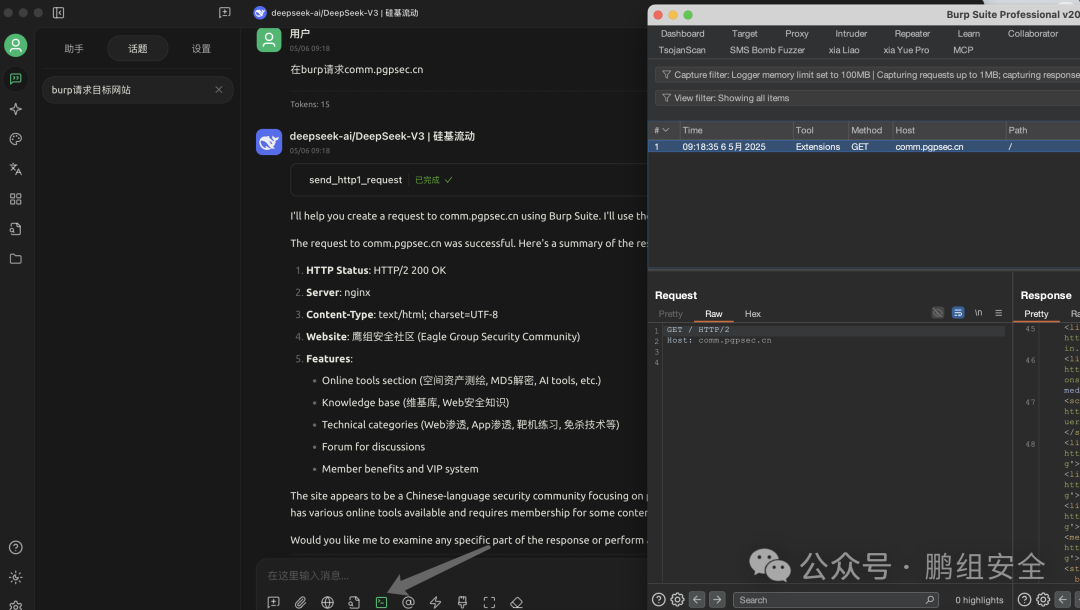Viewport: 1080px width, 610px height.
Task: Toggle hide non-printable characters icon in Request
Action: pyautogui.click(x=937, y=313)
